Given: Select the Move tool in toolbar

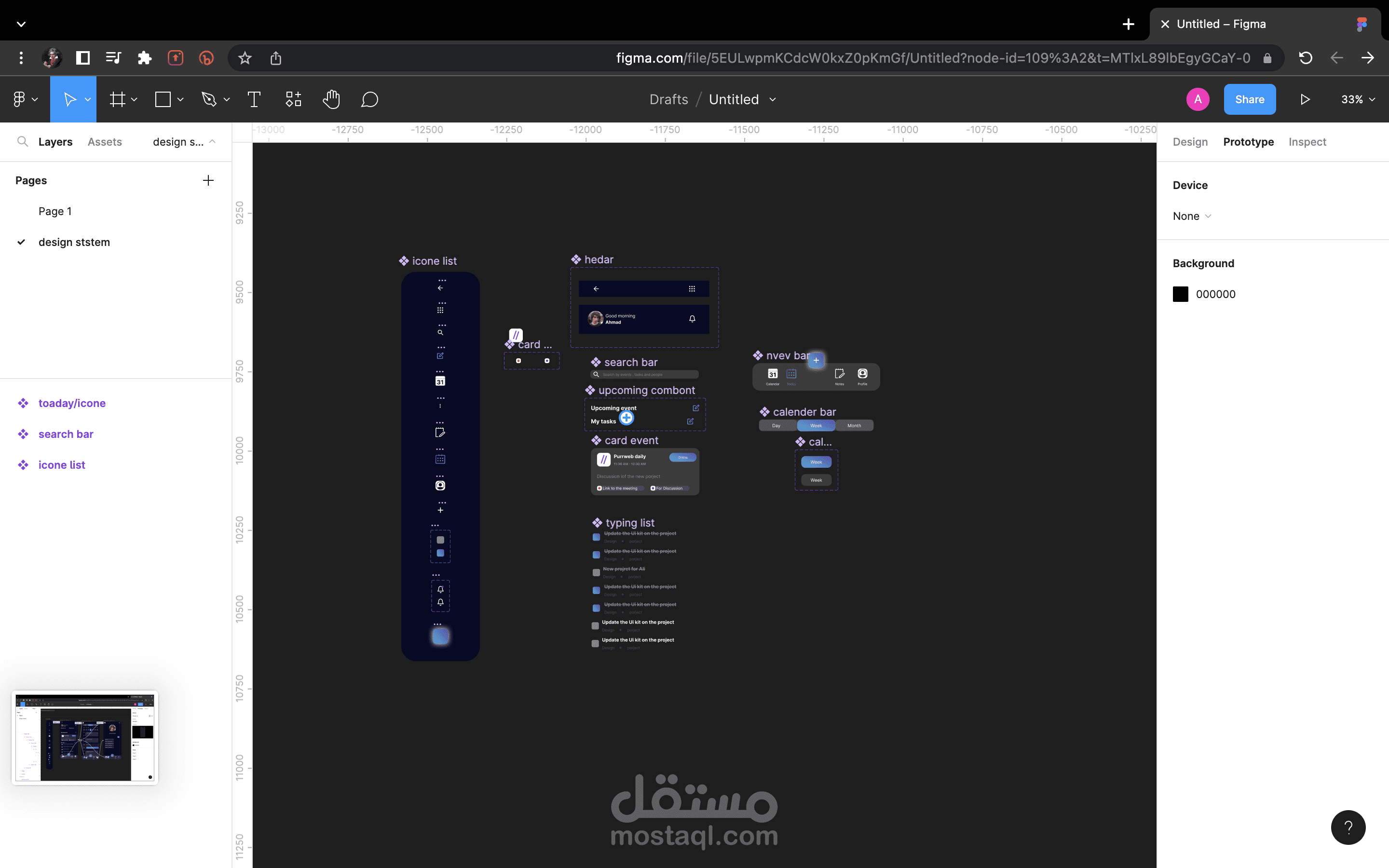Looking at the screenshot, I should point(69,99).
